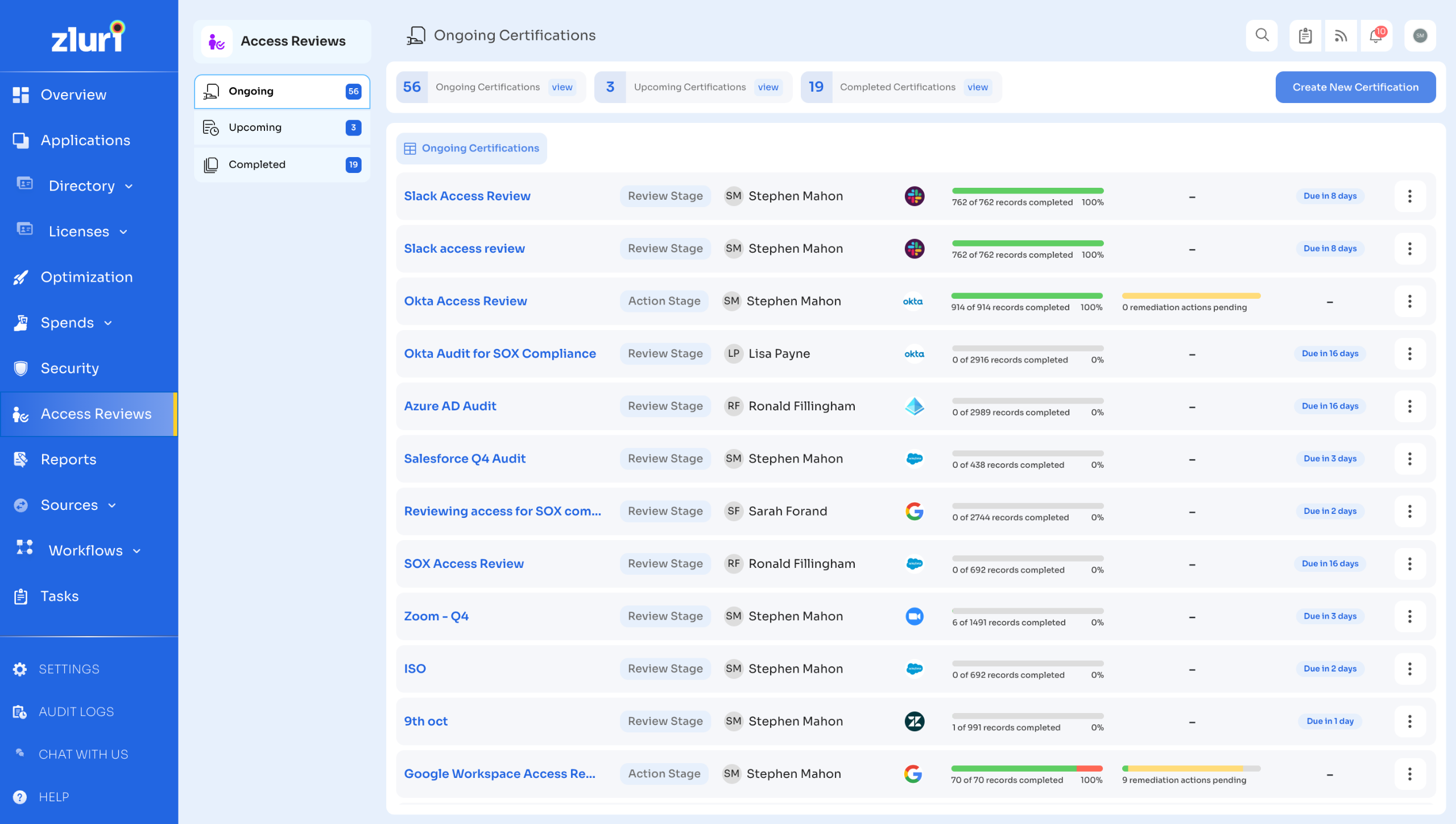
Task: Open three-dot menu for Azure AD Audit
Action: click(x=1409, y=406)
